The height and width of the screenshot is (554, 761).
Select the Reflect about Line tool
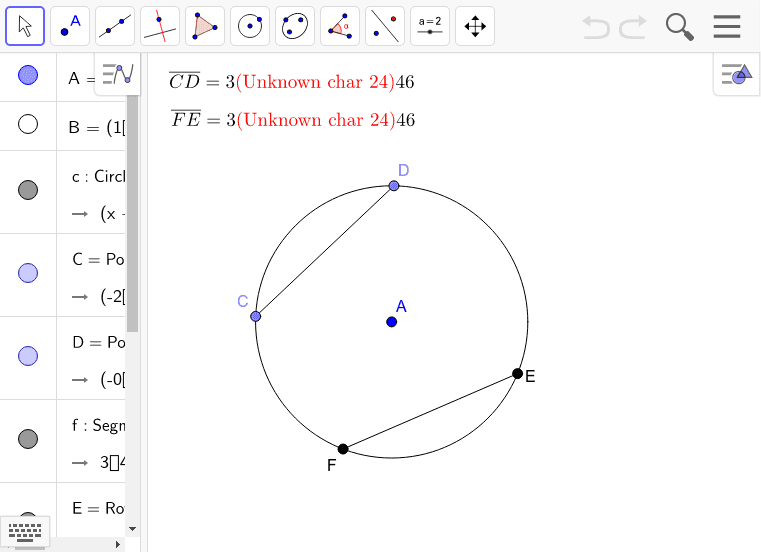tap(385, 26)
